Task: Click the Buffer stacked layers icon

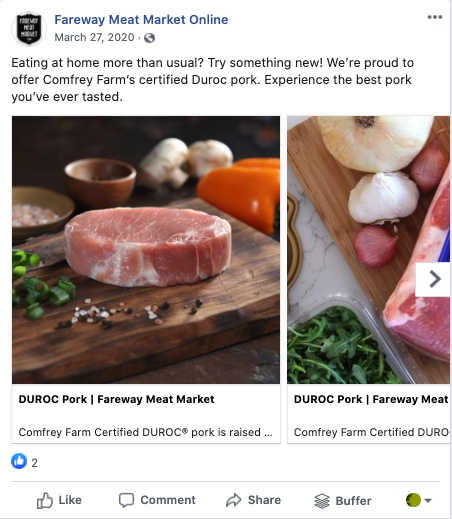Action: 322,501
